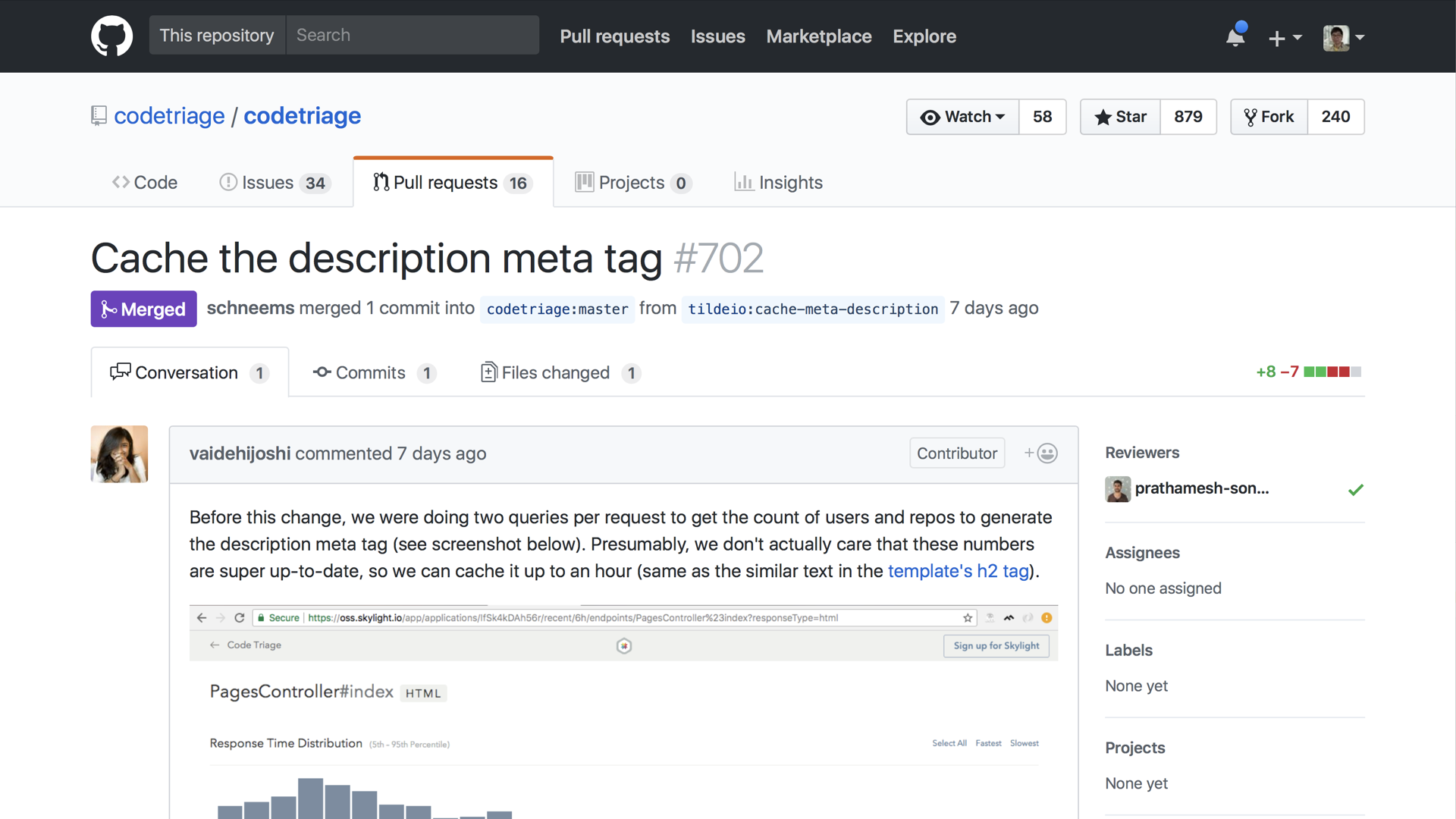1456x819 pixels.
Task: Click the repository book icon before codetriage
Action: (99, 115)
